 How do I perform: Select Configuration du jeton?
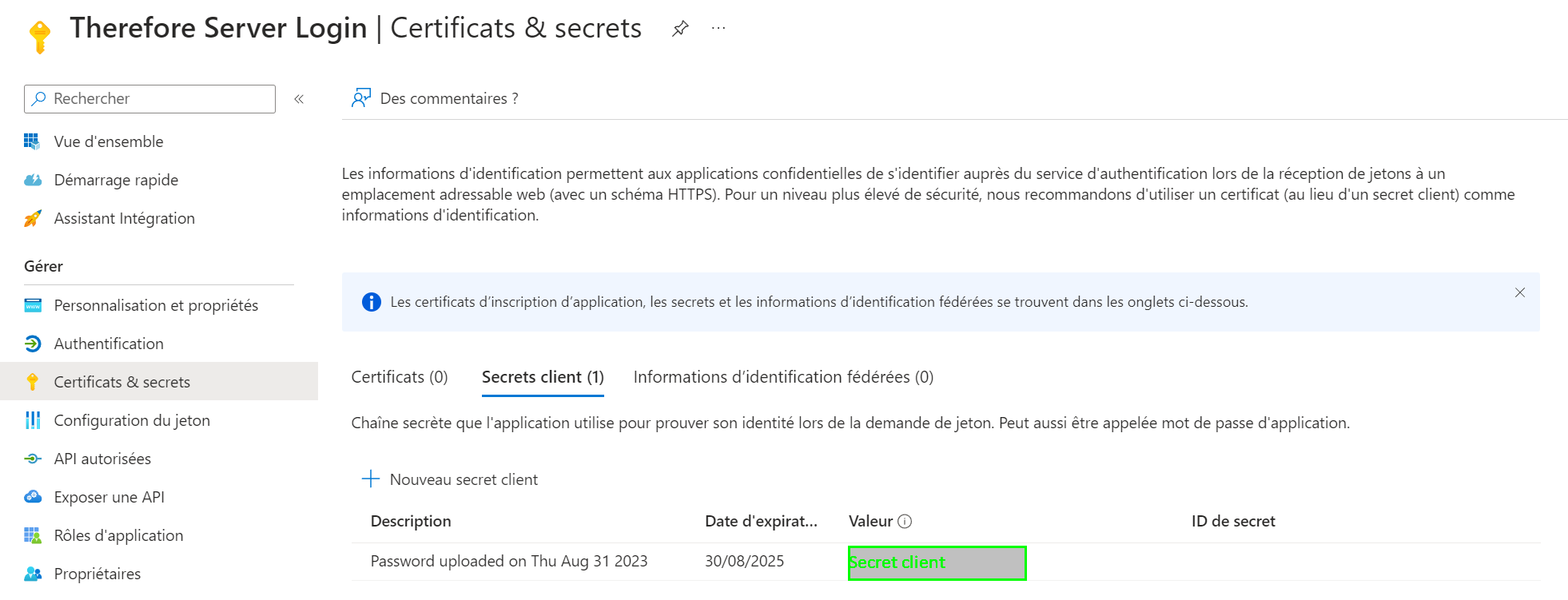click(131, 420)
